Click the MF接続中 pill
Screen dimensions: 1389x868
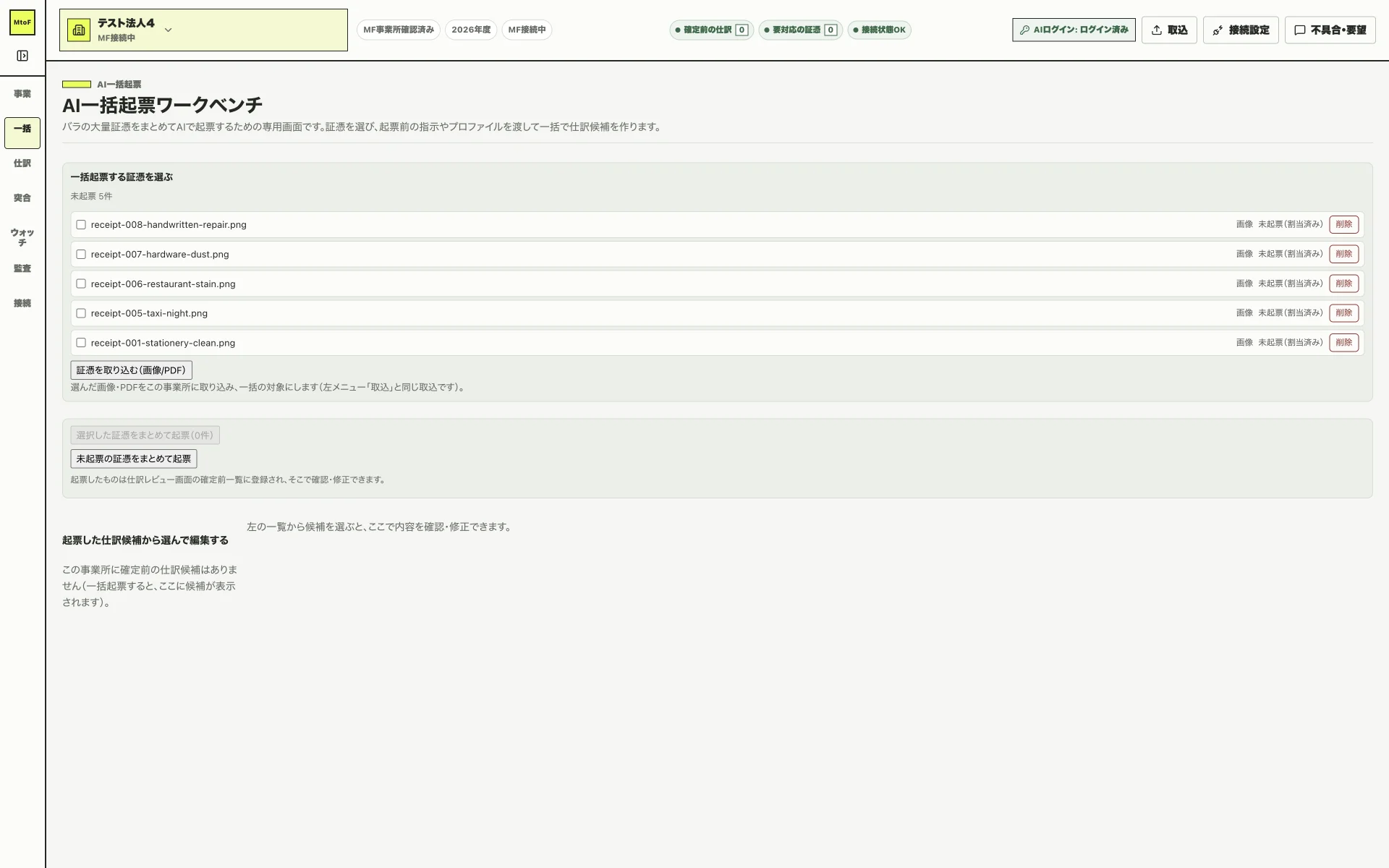pyautogui.click(x=527, y=30)
